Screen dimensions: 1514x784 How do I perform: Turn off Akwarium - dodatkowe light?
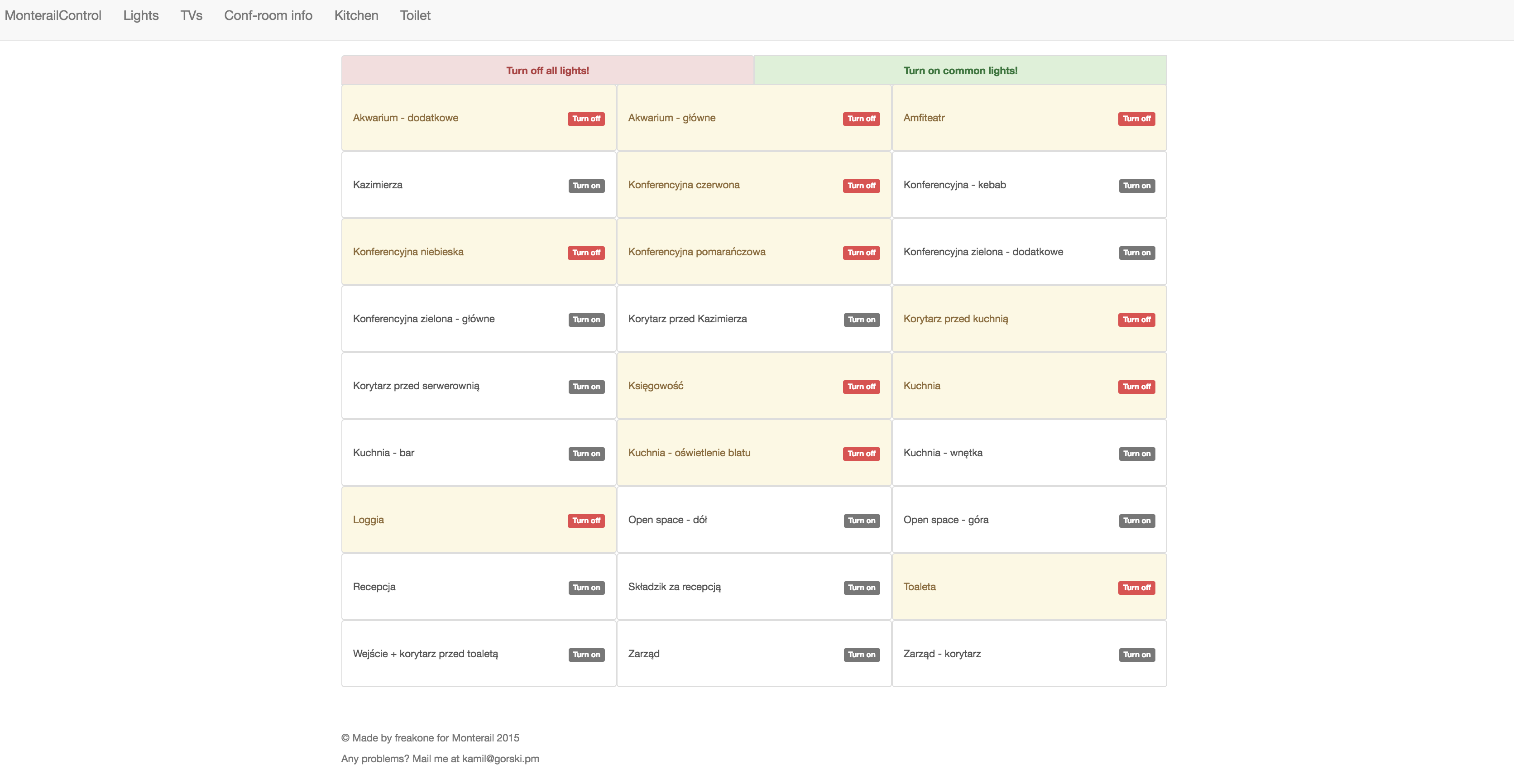(x=586, y=119)
